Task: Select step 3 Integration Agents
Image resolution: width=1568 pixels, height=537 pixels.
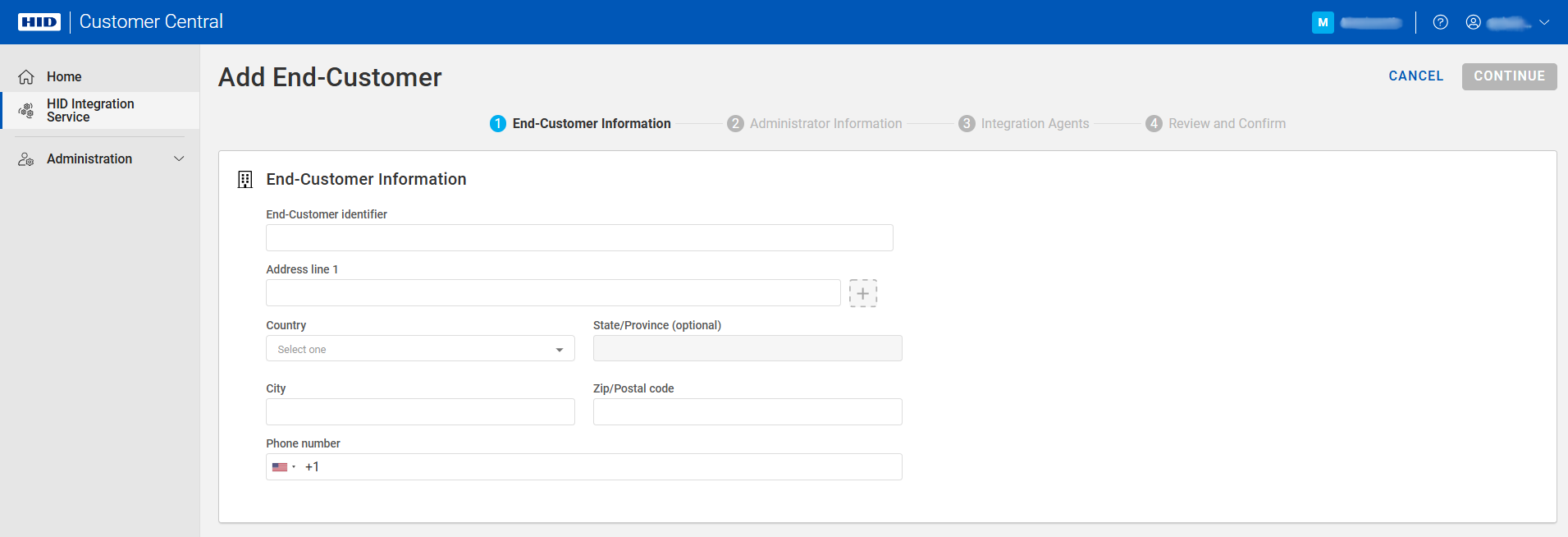Action: tap(1024, 123)
